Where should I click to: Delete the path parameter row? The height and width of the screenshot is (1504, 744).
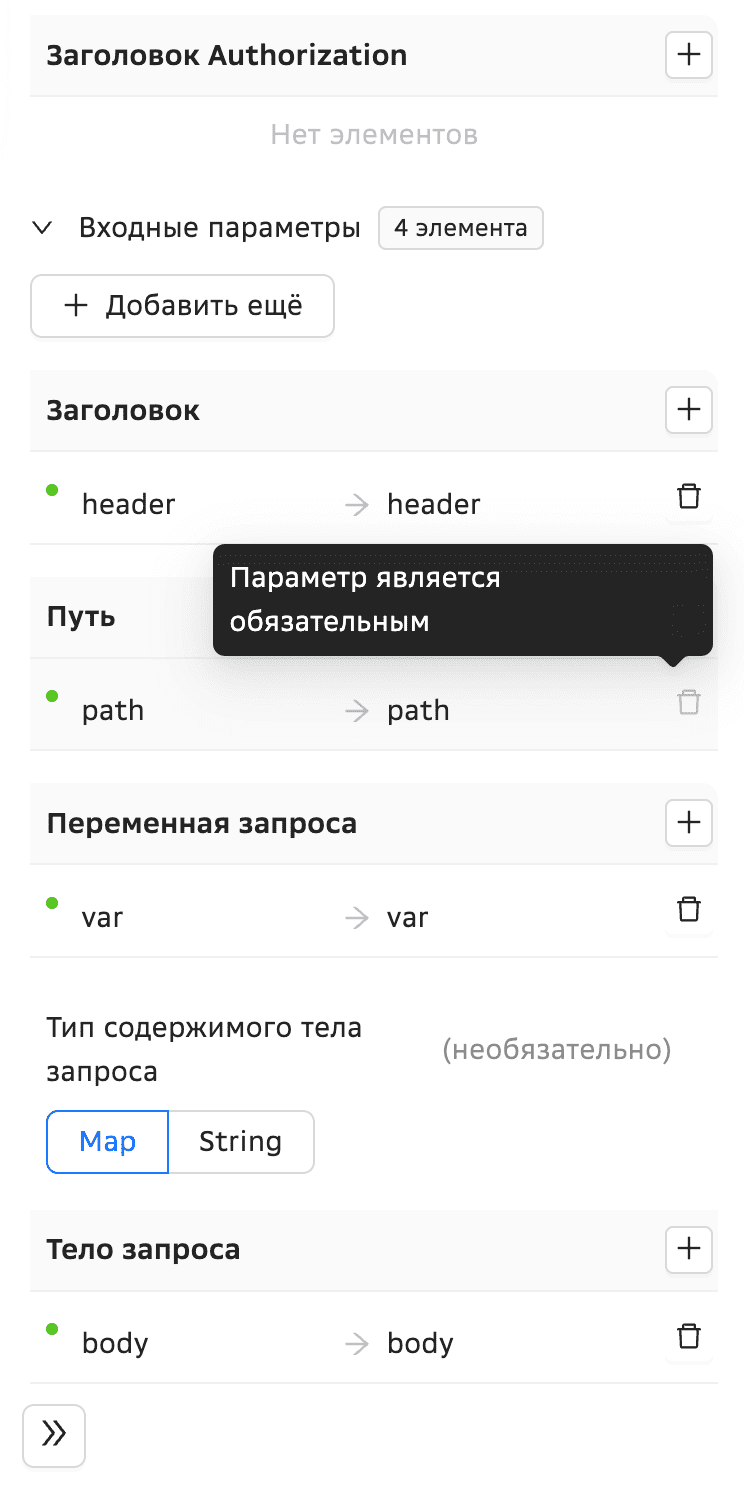click(688, 703)
